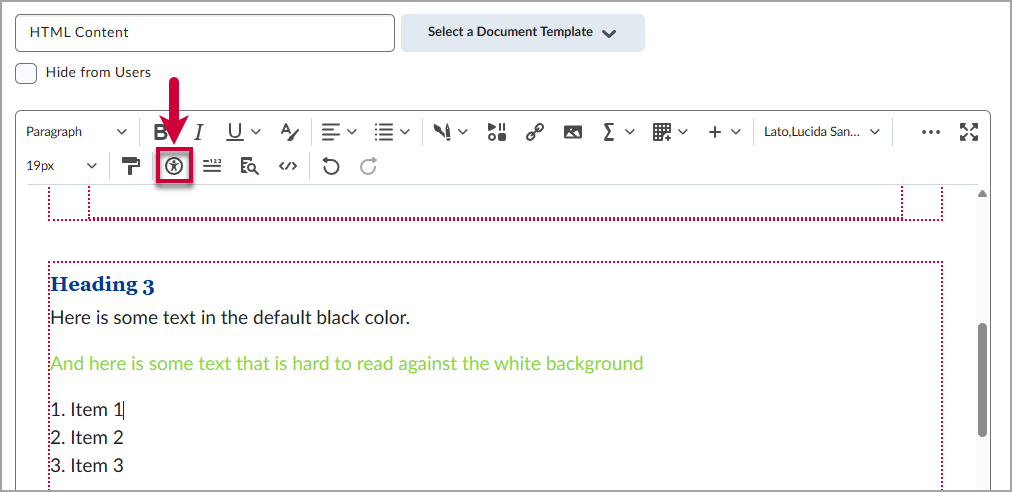This screenshot has height=492, width=1012.
Task: Expand the underline options arrow
Action: 256,132
